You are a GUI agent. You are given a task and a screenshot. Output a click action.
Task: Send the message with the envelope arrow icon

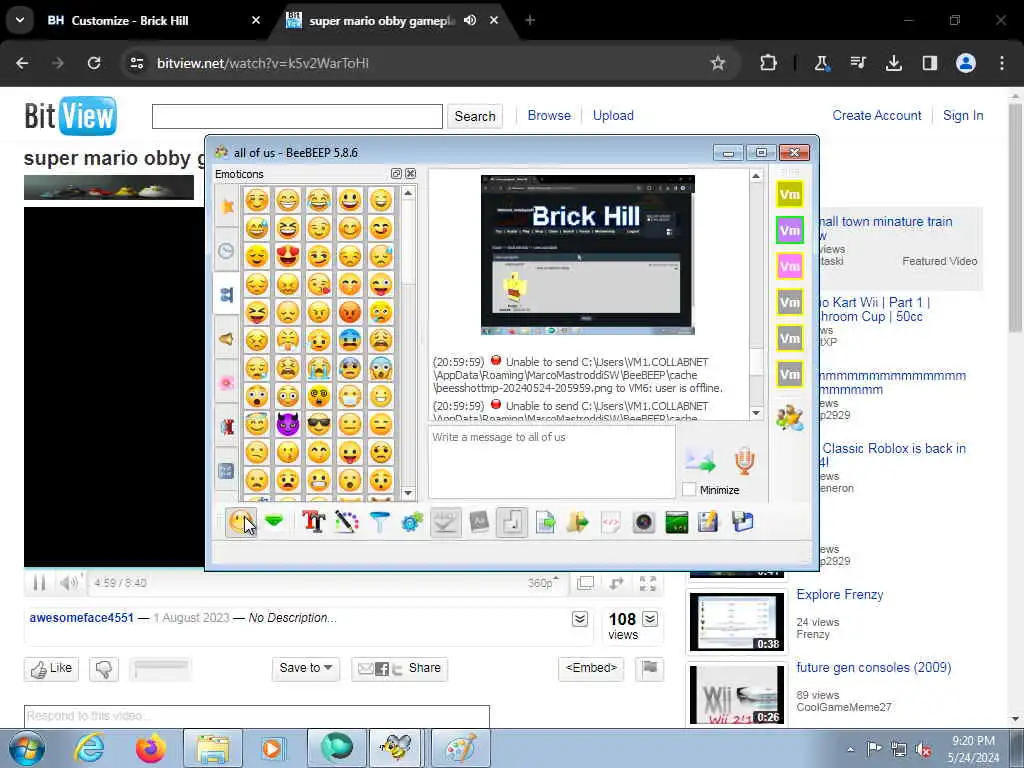coord(700,461)
